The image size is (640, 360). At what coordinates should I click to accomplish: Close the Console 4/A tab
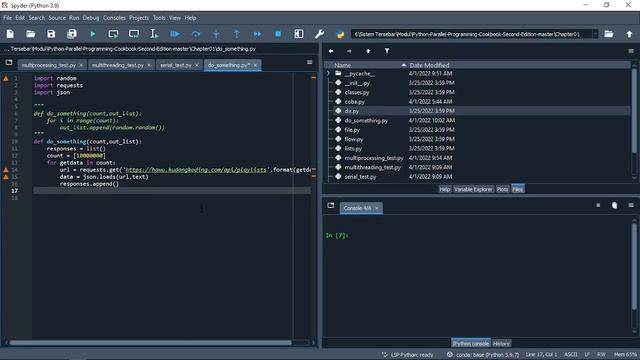(377, 208)
